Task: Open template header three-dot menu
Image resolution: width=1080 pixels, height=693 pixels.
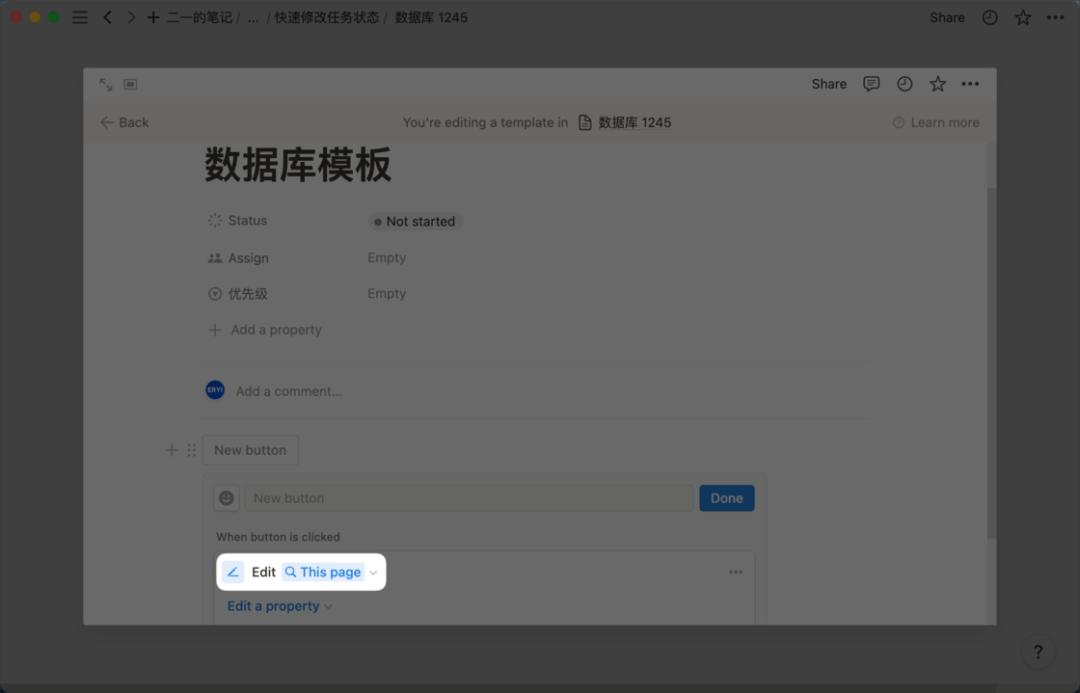Action: pyautogui.click(x=970, y=84)
